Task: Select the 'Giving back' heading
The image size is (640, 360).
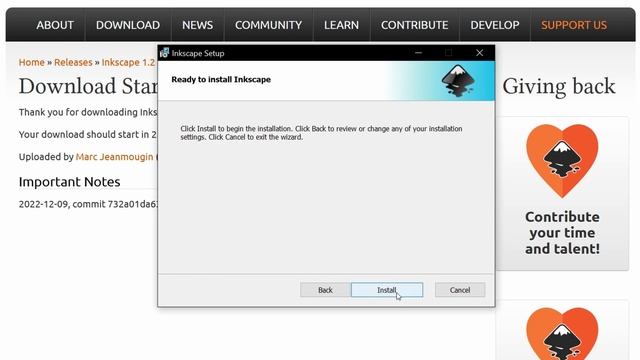Action: (559, 87)
